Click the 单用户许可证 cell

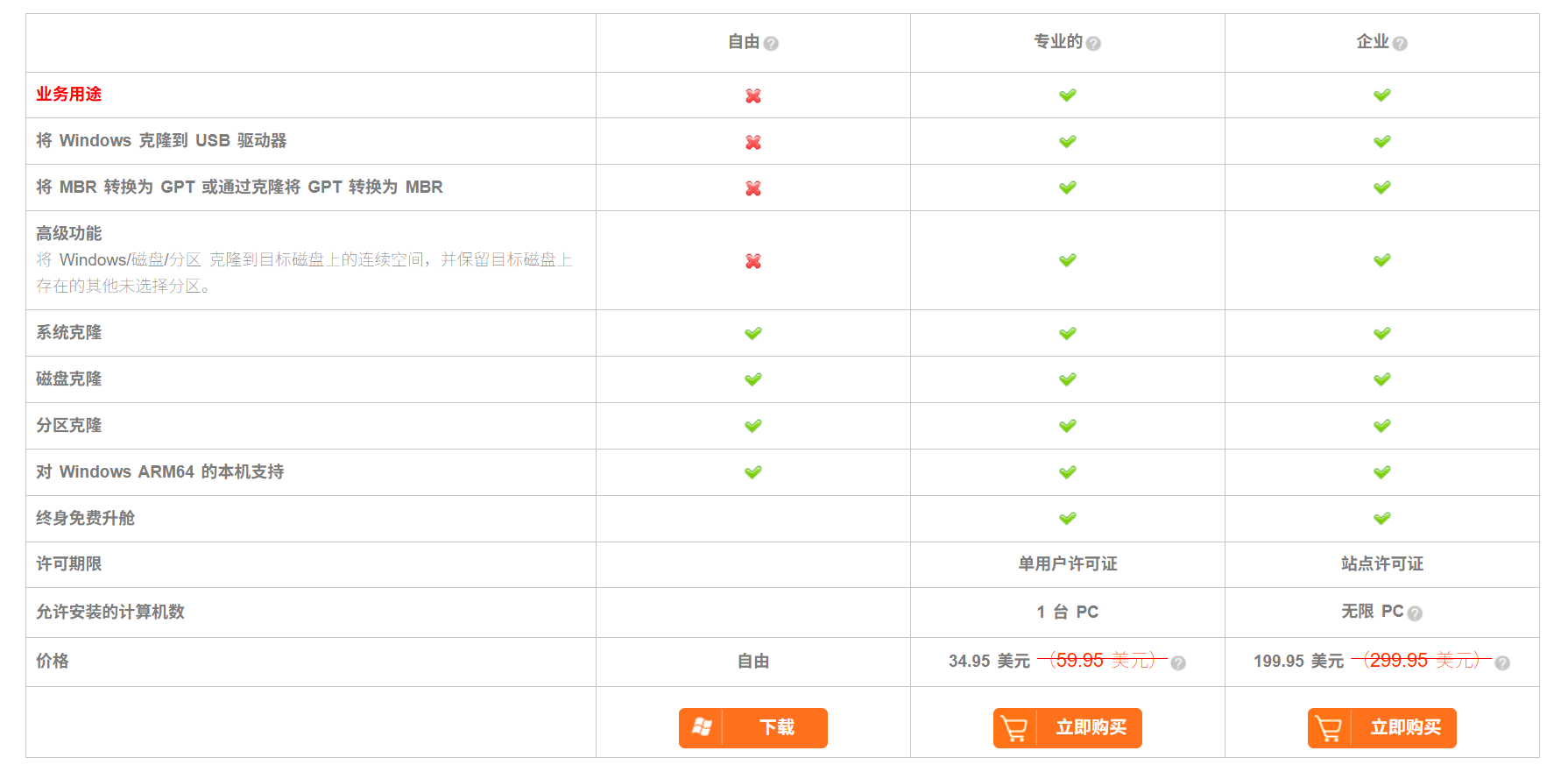pos(1068,563)
